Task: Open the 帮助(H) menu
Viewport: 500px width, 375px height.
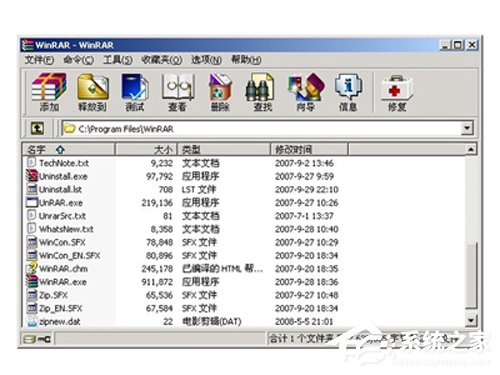Action: click(246, 60)
